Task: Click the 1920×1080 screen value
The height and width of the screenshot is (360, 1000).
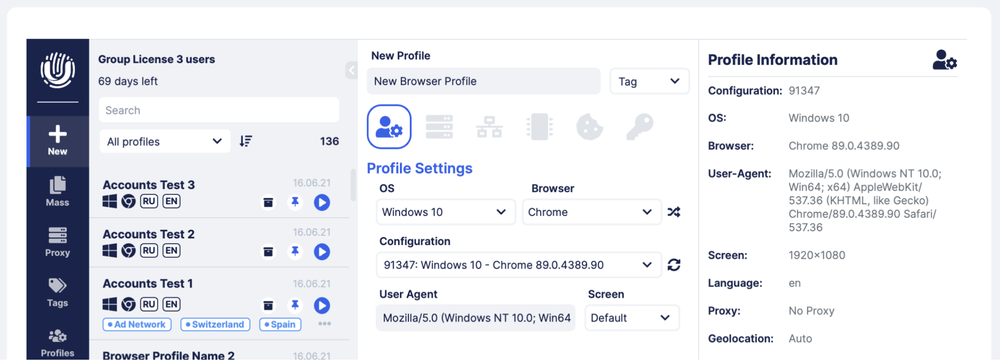Action: point(817,255)
